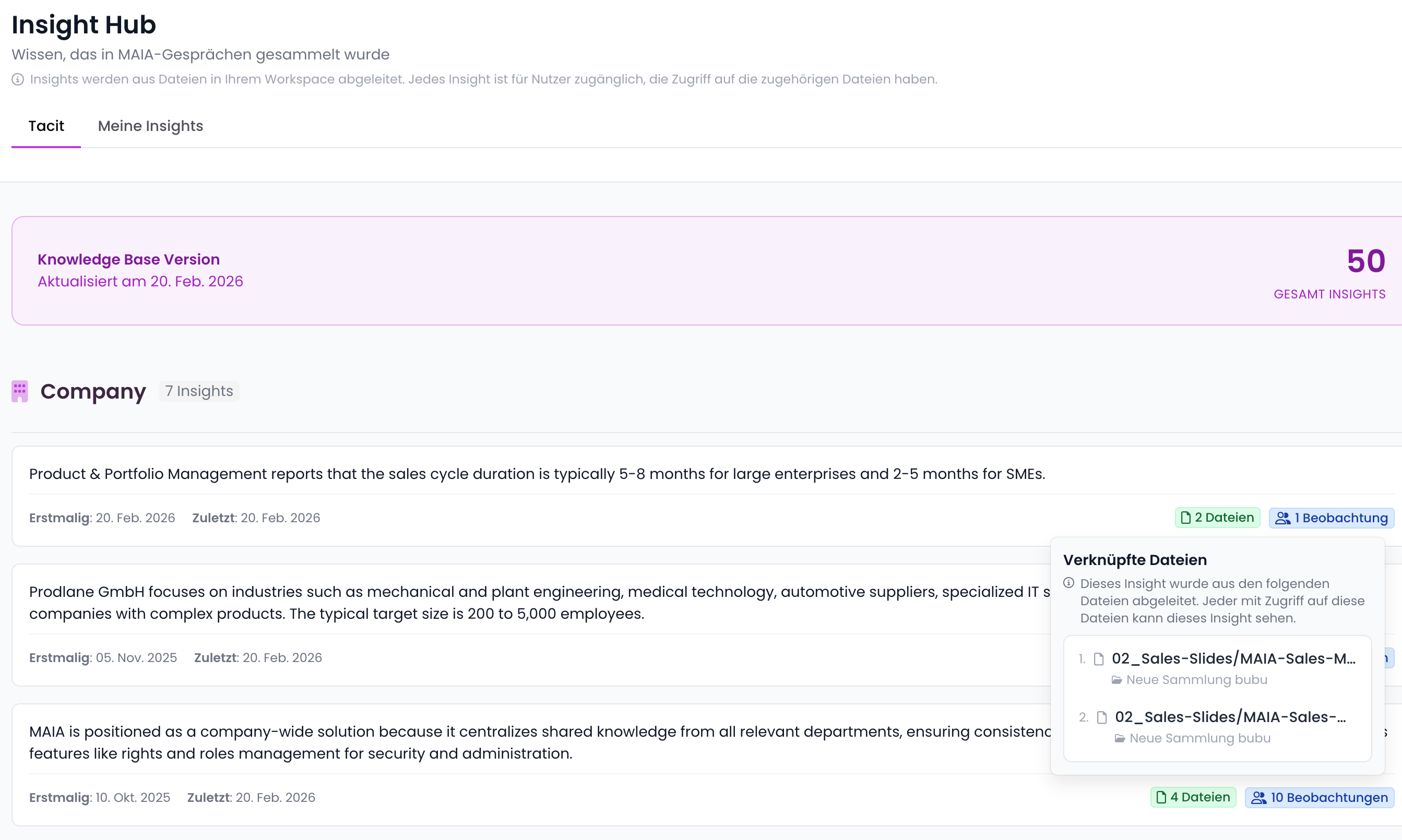Screen dimensions: 1402x840
Task: Click the document icon of second linked file
Action: click(x=1102, y=717)
